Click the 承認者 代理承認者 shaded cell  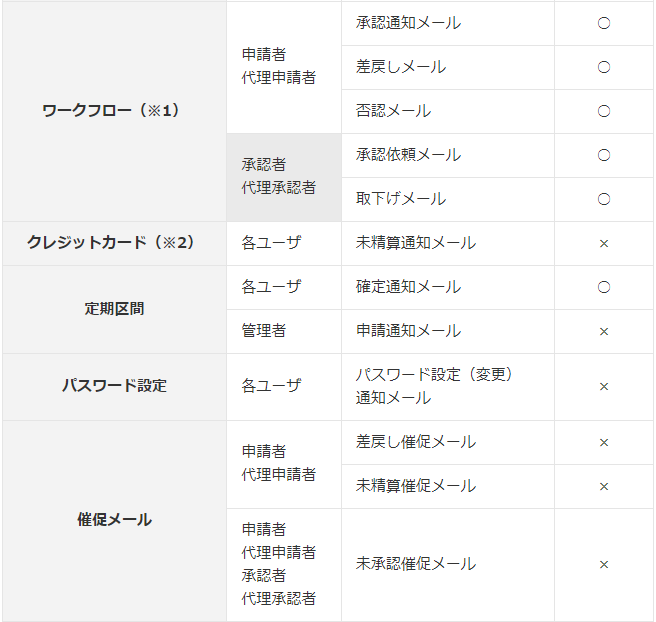tap(283, 177)
